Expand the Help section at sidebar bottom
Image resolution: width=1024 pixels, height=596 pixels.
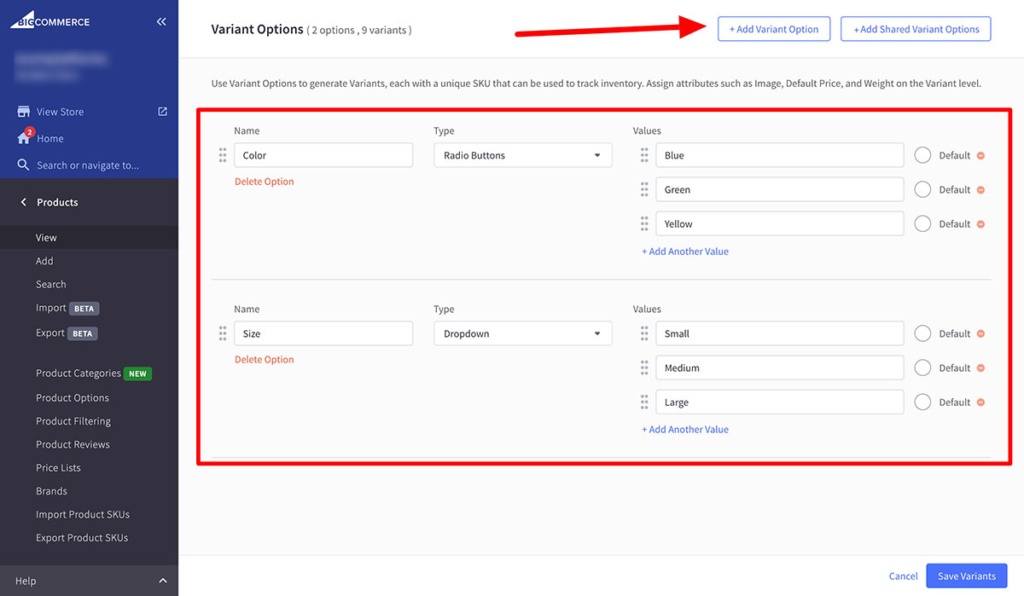tap(90, 580)
